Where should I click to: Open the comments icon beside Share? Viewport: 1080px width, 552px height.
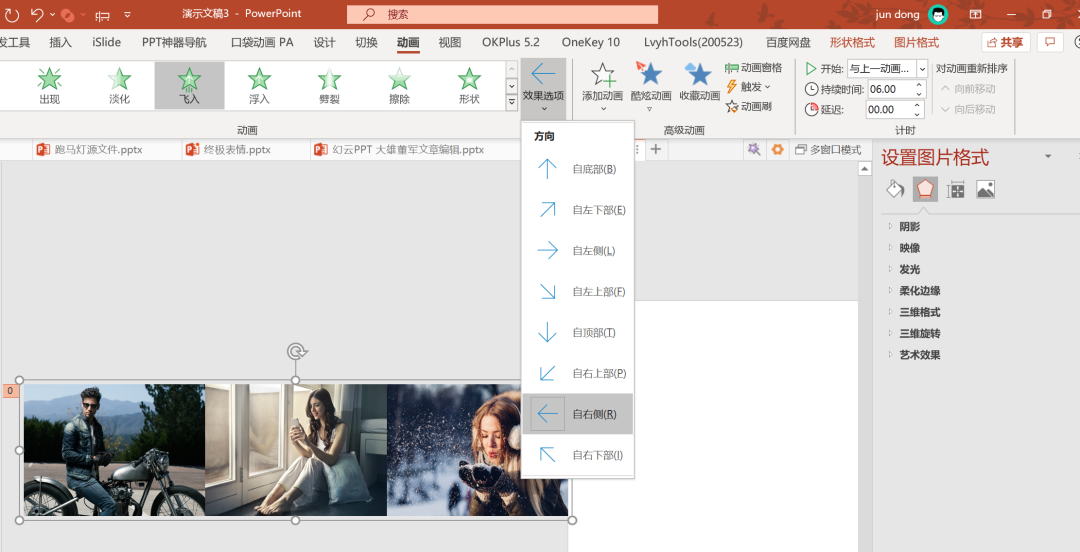point(1050,42)
